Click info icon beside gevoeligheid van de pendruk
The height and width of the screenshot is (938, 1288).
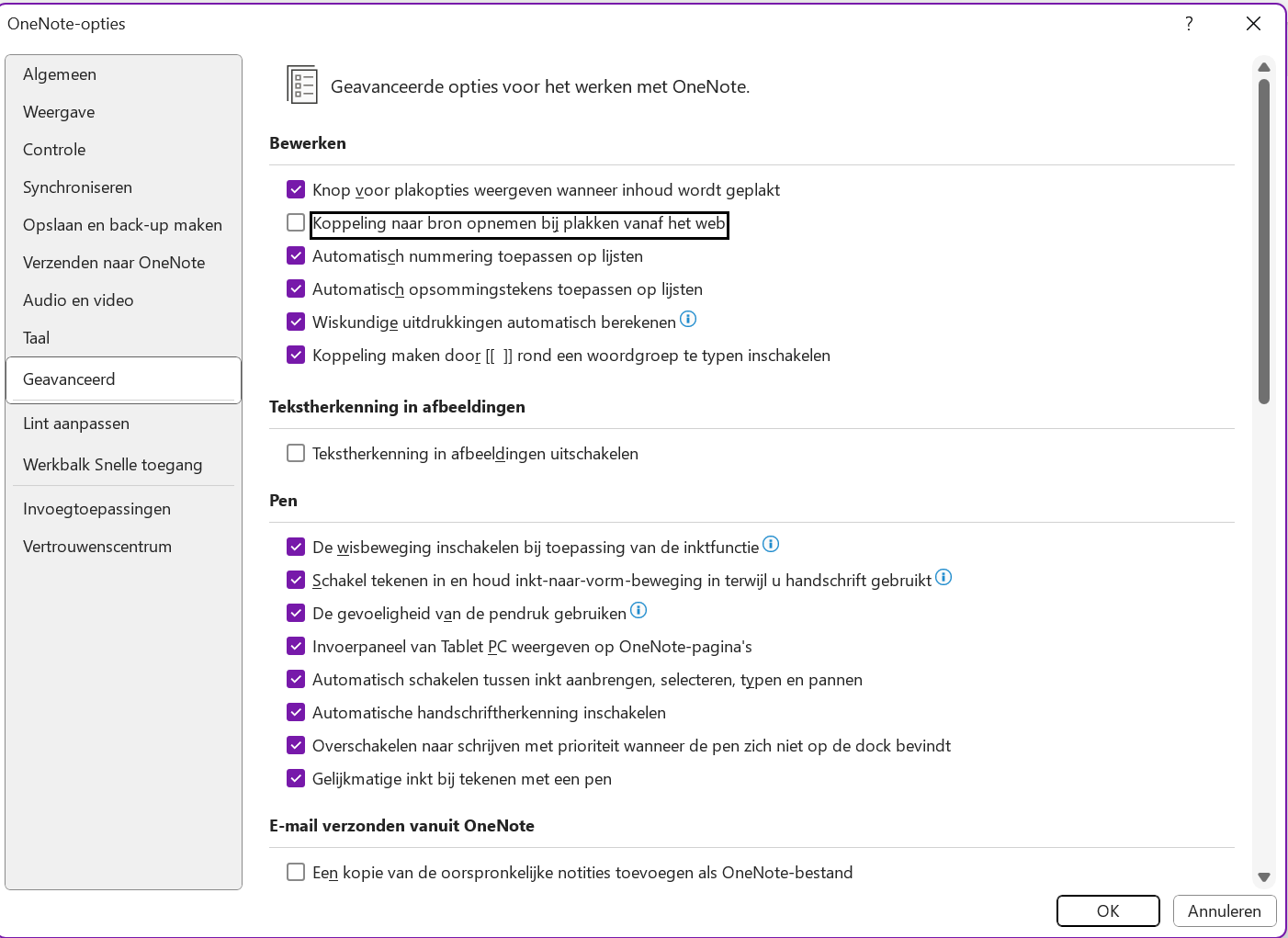coord(638,610)
